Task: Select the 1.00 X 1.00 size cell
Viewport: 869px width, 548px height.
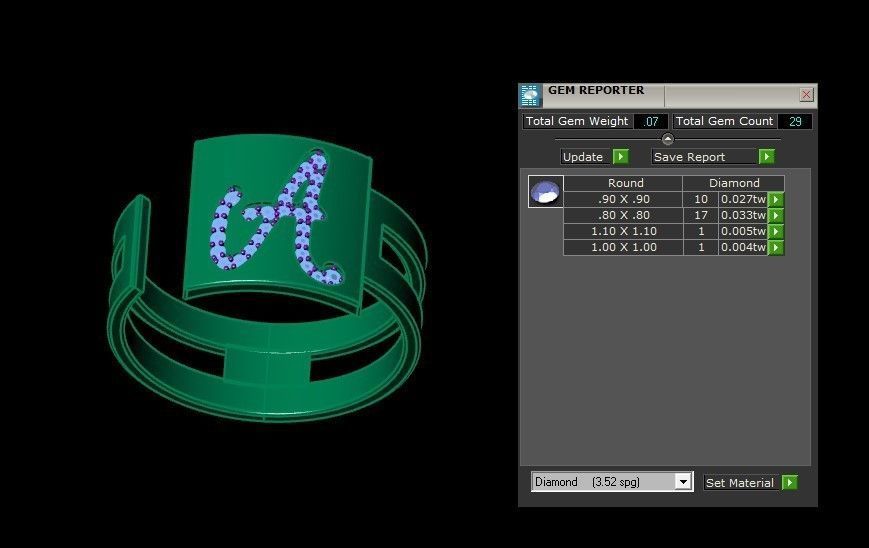Action: pyautogui.click(x=623, y=248)
